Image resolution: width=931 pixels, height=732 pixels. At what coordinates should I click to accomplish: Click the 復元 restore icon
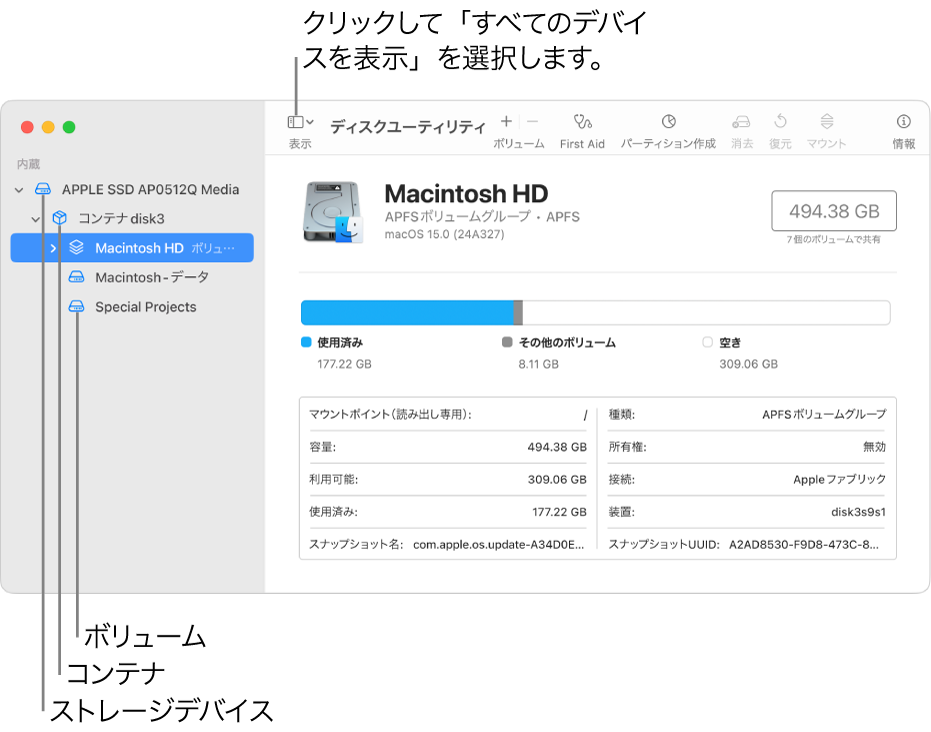pos(780,122)
